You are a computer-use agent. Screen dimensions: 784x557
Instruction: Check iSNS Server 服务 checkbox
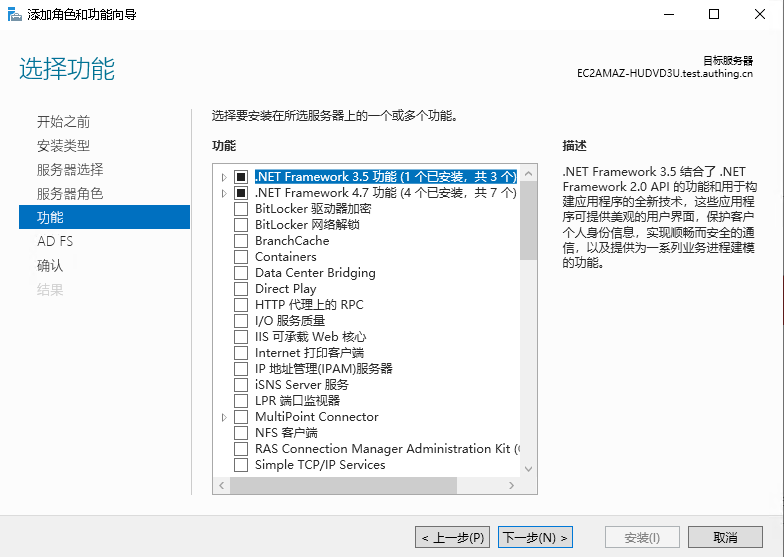pyautogui.click(x=241, y=385)
